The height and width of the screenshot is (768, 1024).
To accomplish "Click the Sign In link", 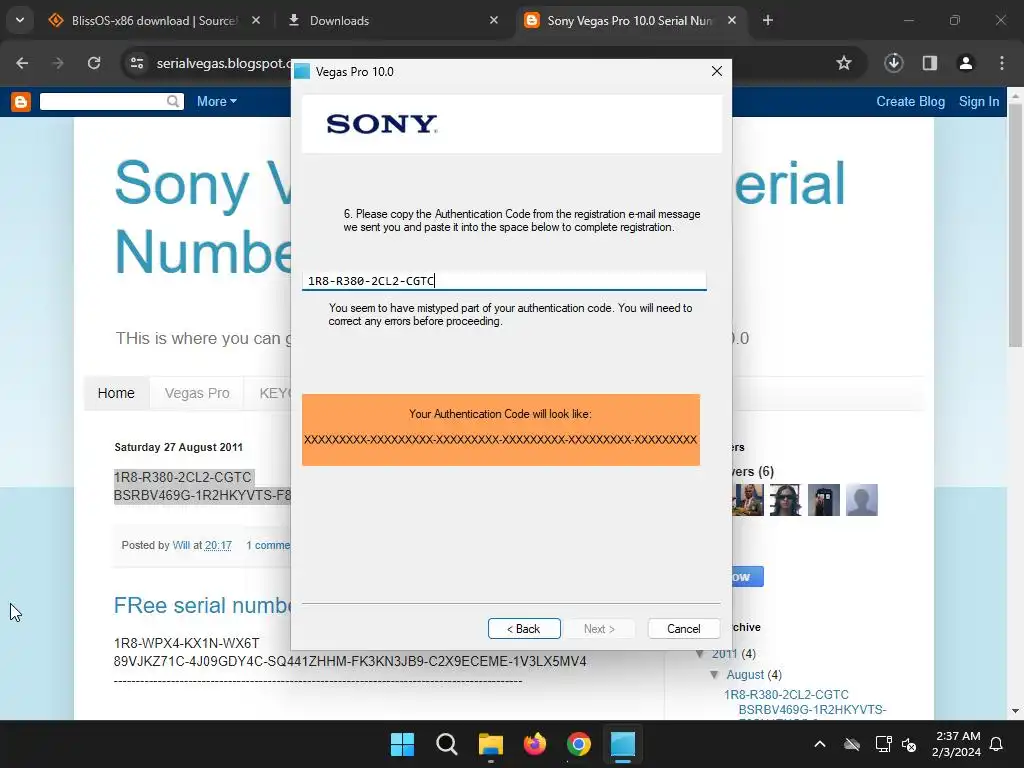I will point(979,101).
